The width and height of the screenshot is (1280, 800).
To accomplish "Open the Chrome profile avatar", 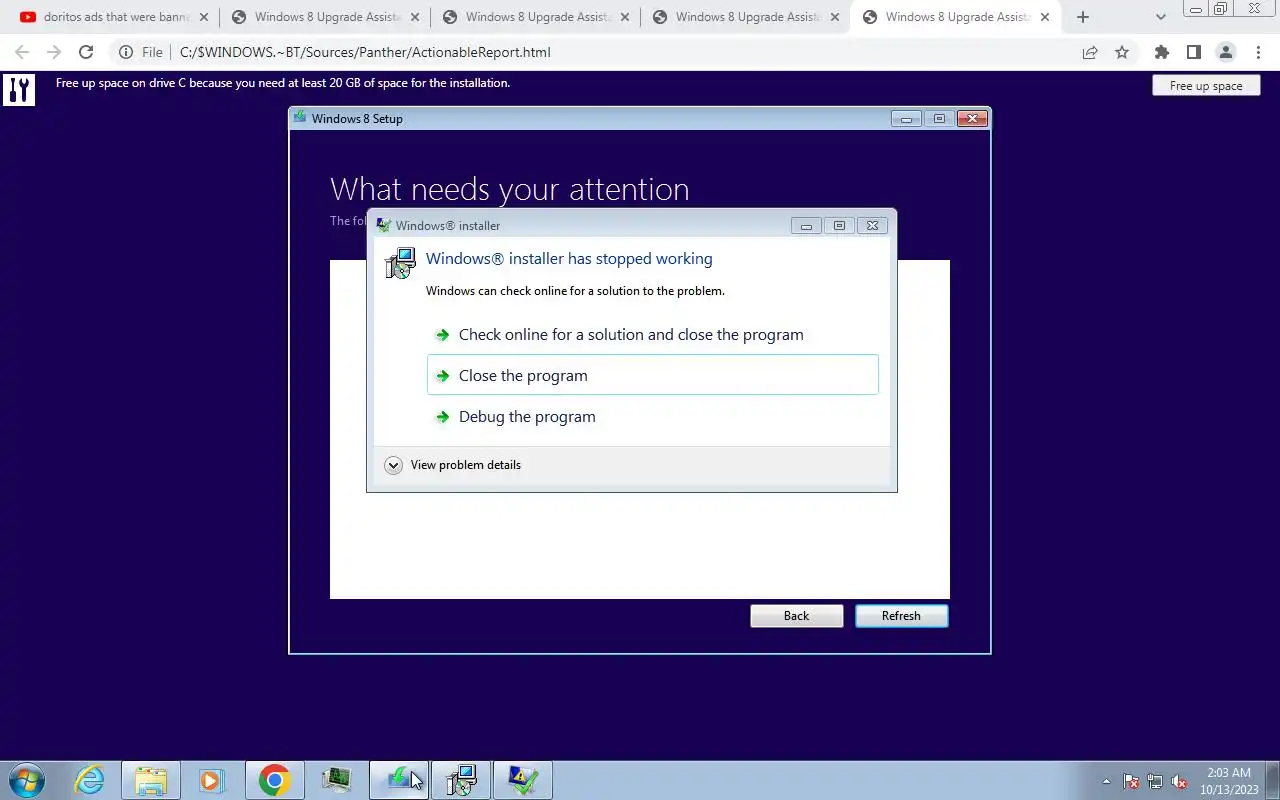I will [1225, 52].
